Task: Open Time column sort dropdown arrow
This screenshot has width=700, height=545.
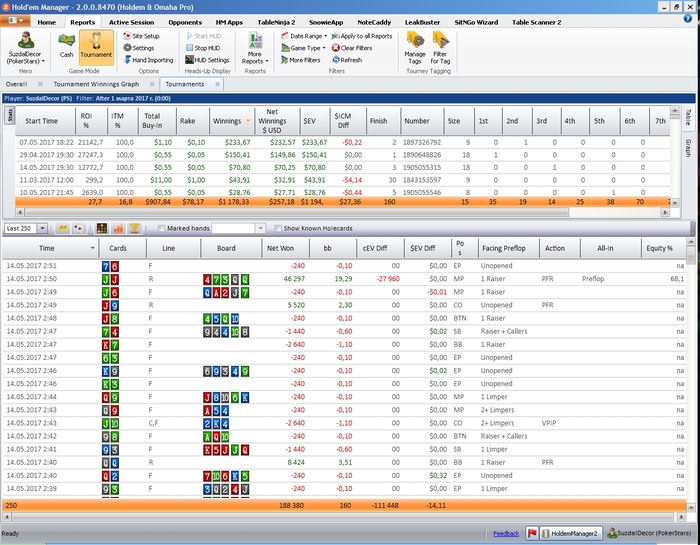Action: click(92, 248)
